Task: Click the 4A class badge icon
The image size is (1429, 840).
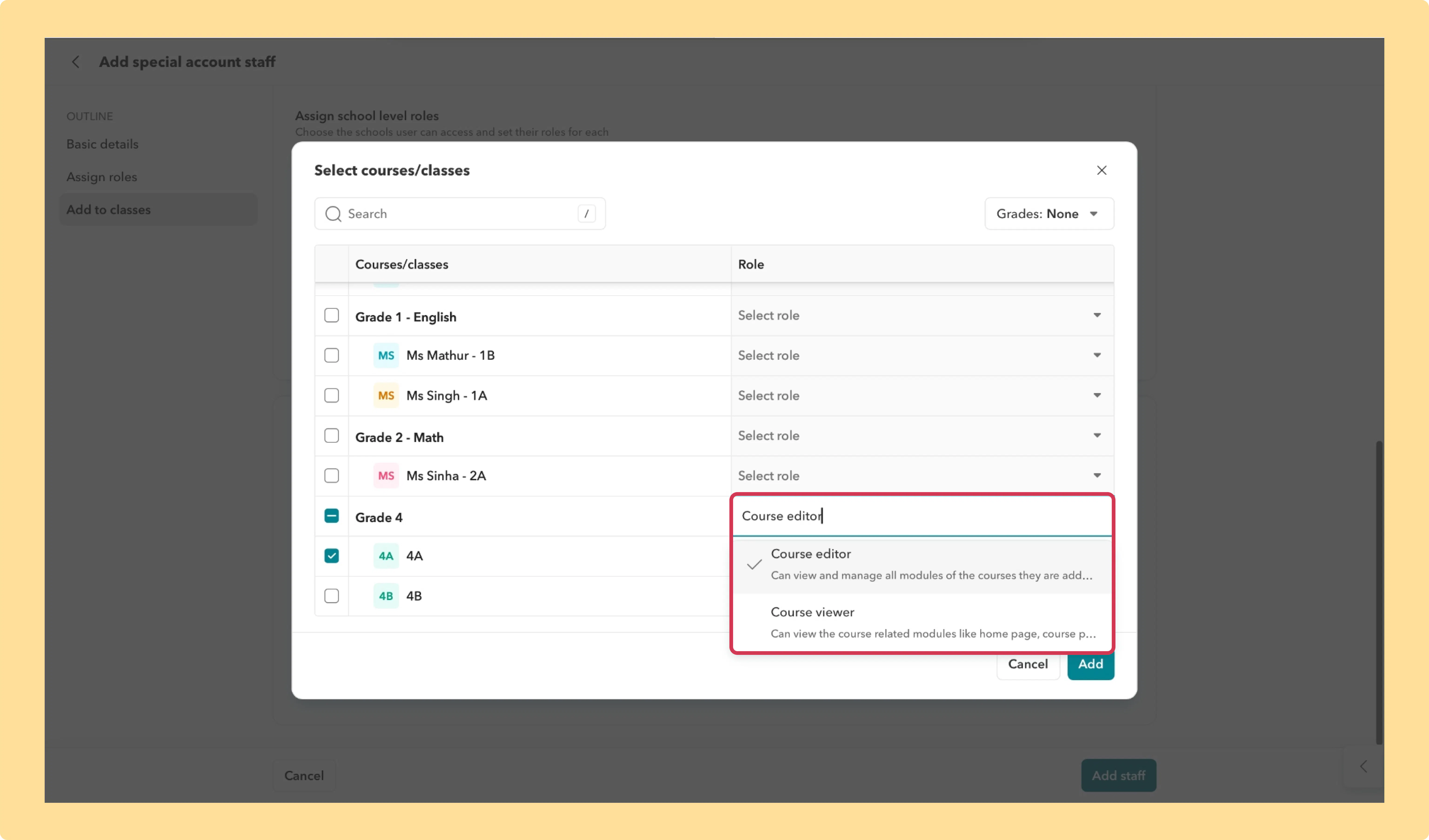Action: pos(386,556)
